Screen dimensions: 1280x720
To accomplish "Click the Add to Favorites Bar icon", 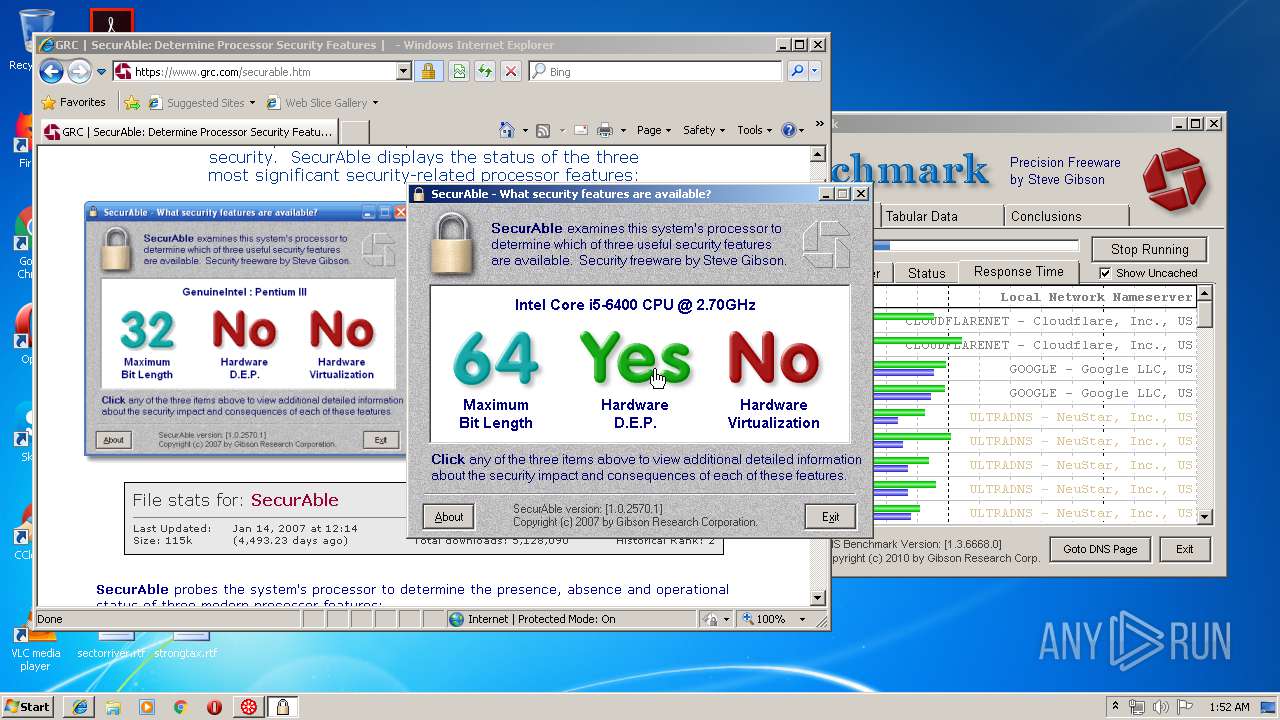I will (x=132, y=102).
